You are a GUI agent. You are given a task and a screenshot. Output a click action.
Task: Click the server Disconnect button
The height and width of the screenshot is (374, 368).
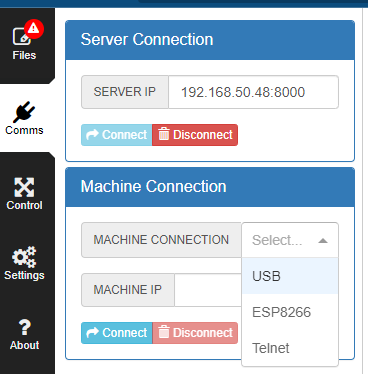tap(195, 135)
